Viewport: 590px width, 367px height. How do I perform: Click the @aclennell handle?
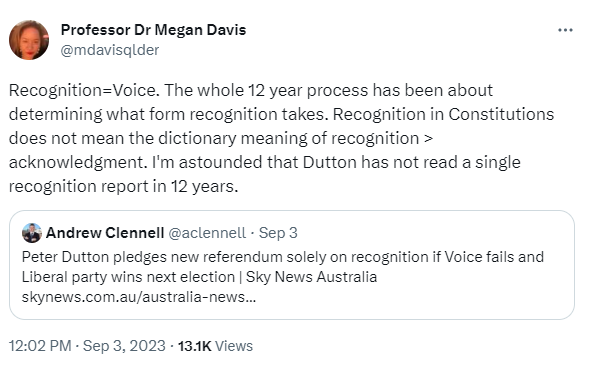point(207,233)
